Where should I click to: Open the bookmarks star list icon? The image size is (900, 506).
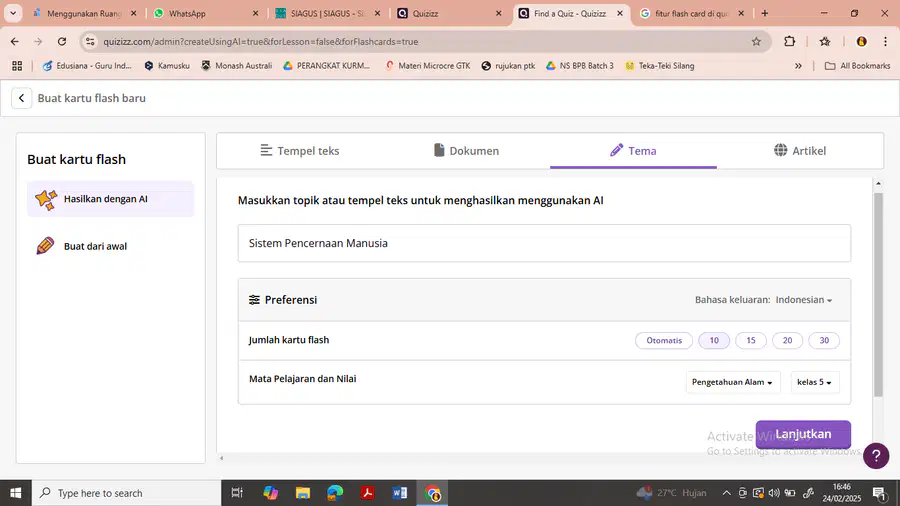(825, 41)
